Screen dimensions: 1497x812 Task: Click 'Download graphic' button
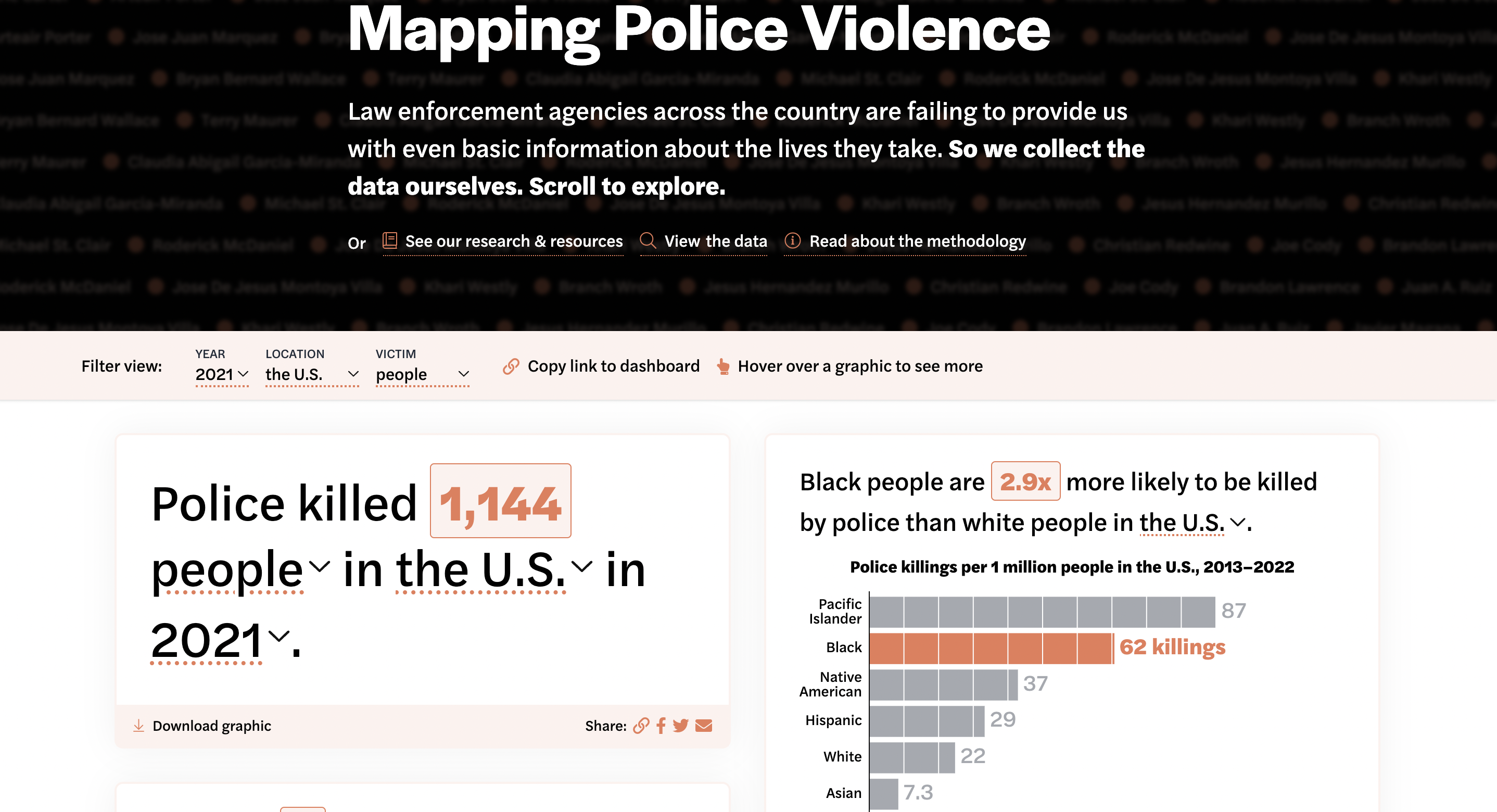click(x=211, y=726)
